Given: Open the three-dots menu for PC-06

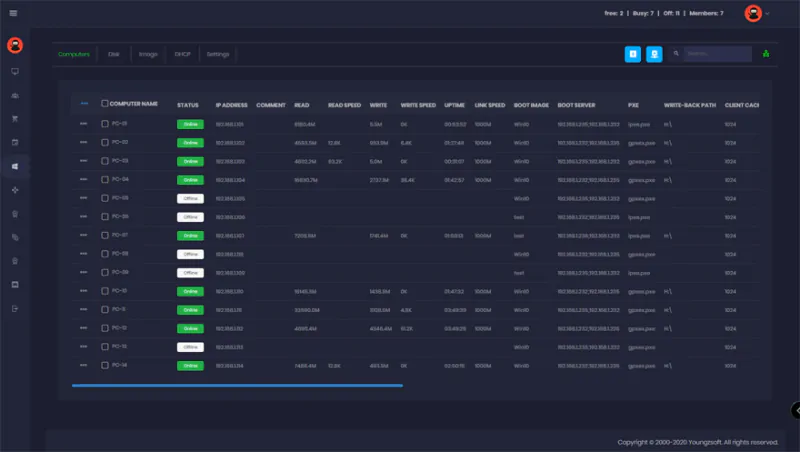Looking at the screenshot, I should point(84,216).
